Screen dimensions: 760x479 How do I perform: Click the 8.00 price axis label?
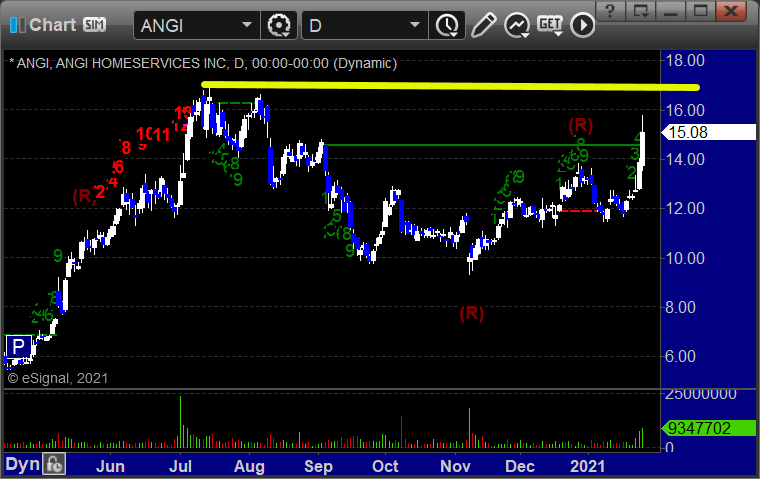pos(680,307)
